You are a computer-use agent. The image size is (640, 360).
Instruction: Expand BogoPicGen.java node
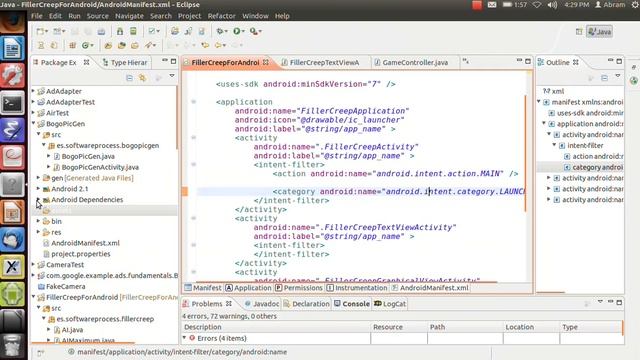pyautogui.click(x=49, y=156)
